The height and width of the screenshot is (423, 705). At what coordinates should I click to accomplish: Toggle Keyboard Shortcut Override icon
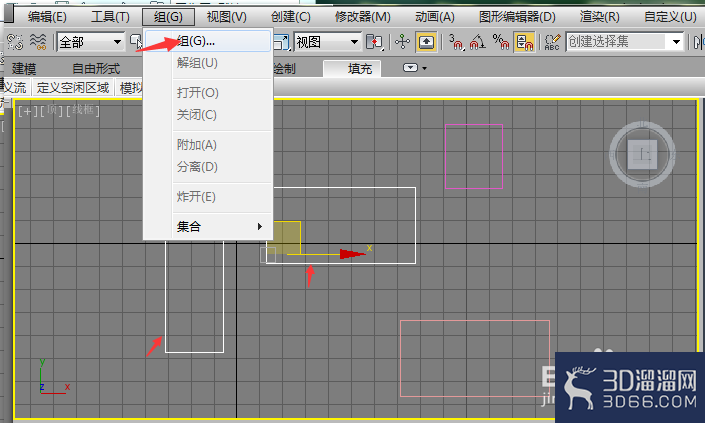coord(426,42)
